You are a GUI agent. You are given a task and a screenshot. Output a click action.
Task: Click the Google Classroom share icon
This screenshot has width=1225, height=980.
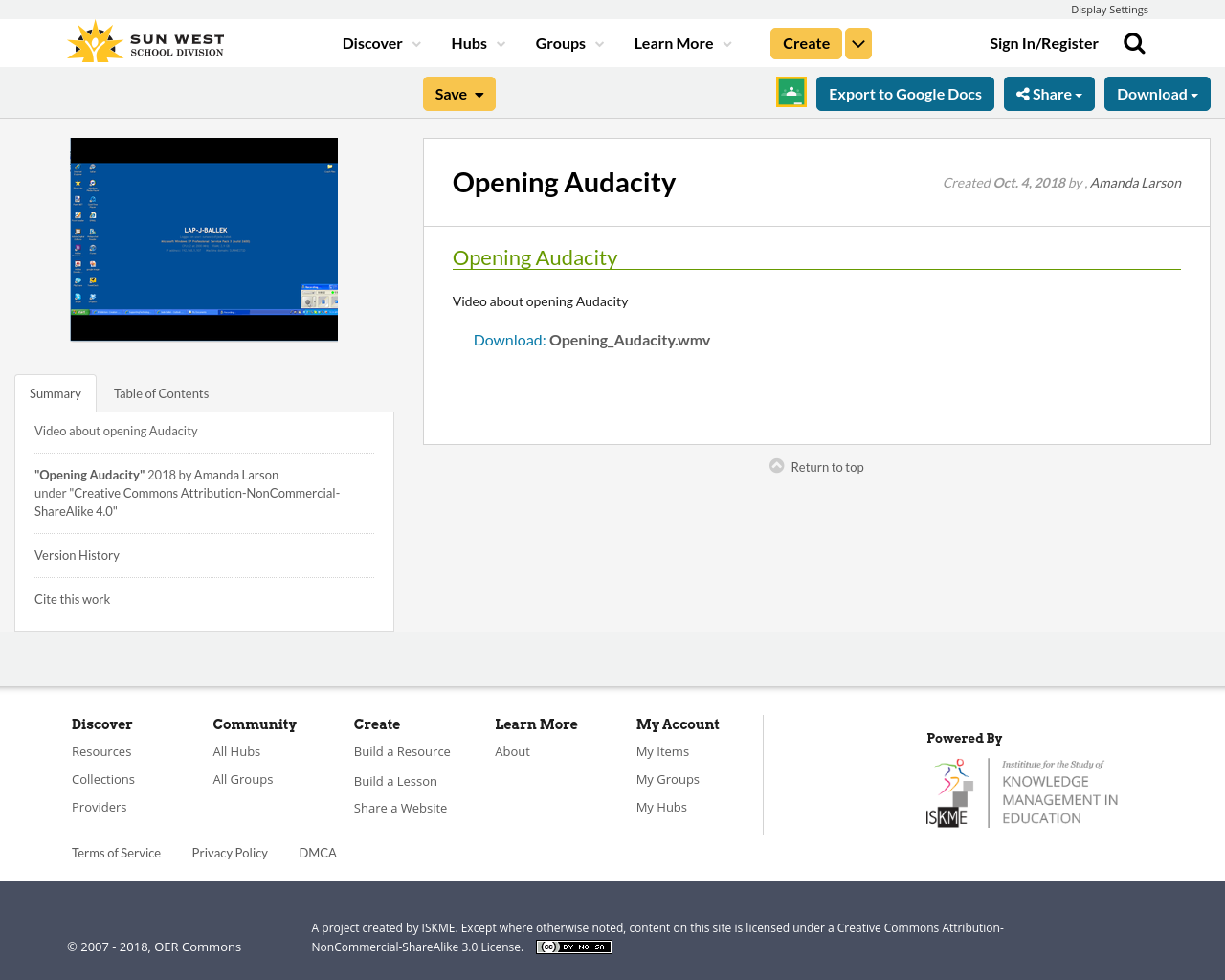click(x=791, y=93)
